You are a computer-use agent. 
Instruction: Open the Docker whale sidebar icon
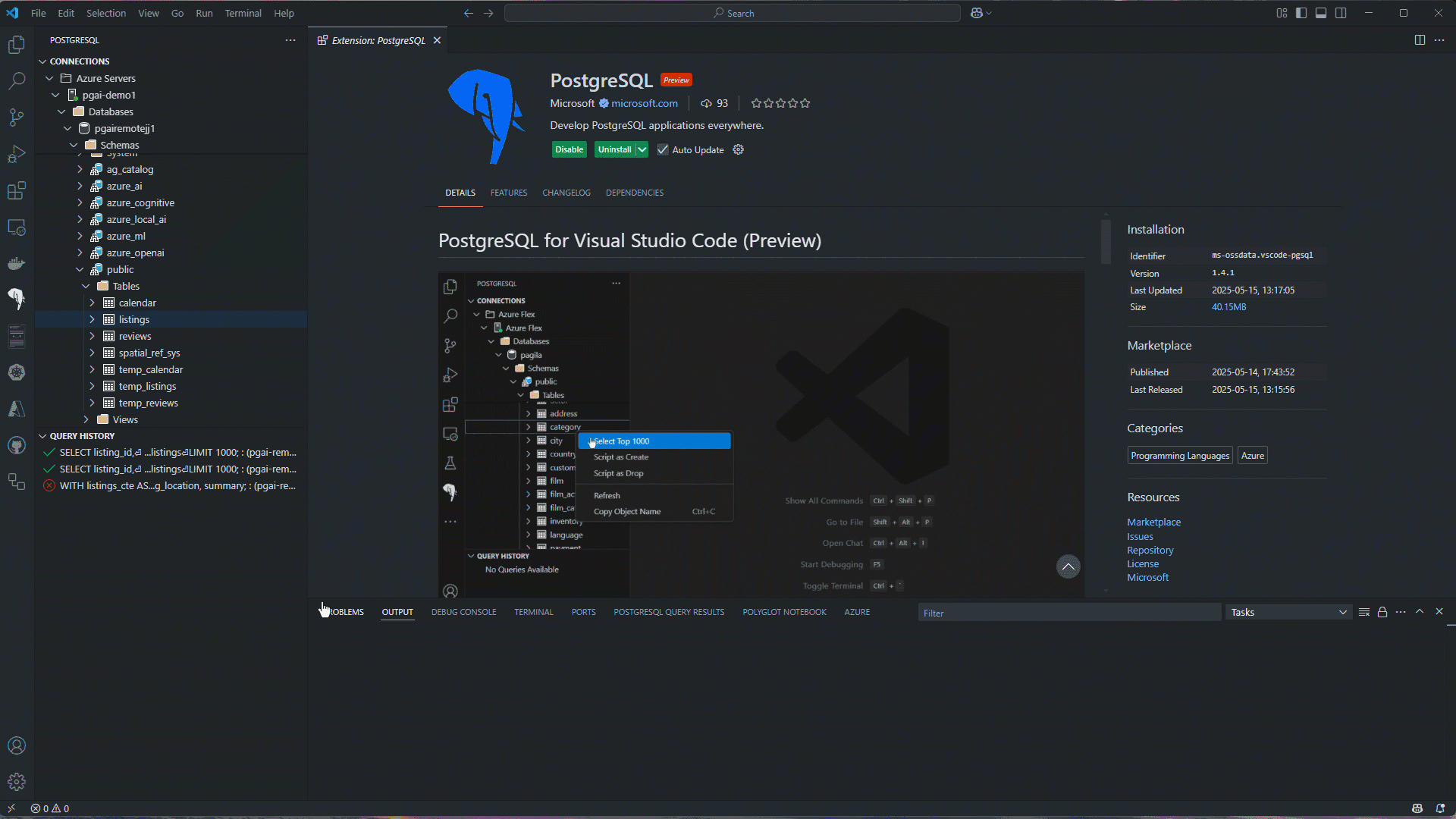(x=17, y=263)
